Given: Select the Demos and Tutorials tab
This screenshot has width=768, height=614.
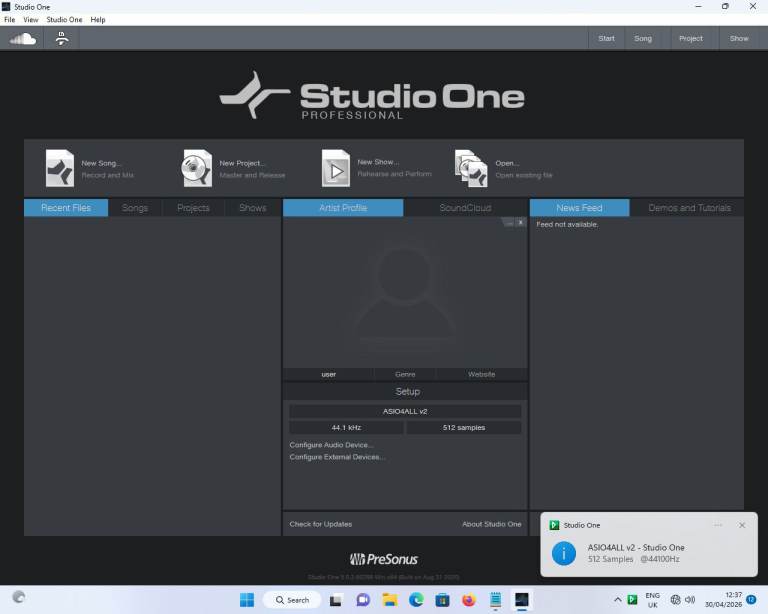Looking at the screenshot, I should [x=689, y=208].
